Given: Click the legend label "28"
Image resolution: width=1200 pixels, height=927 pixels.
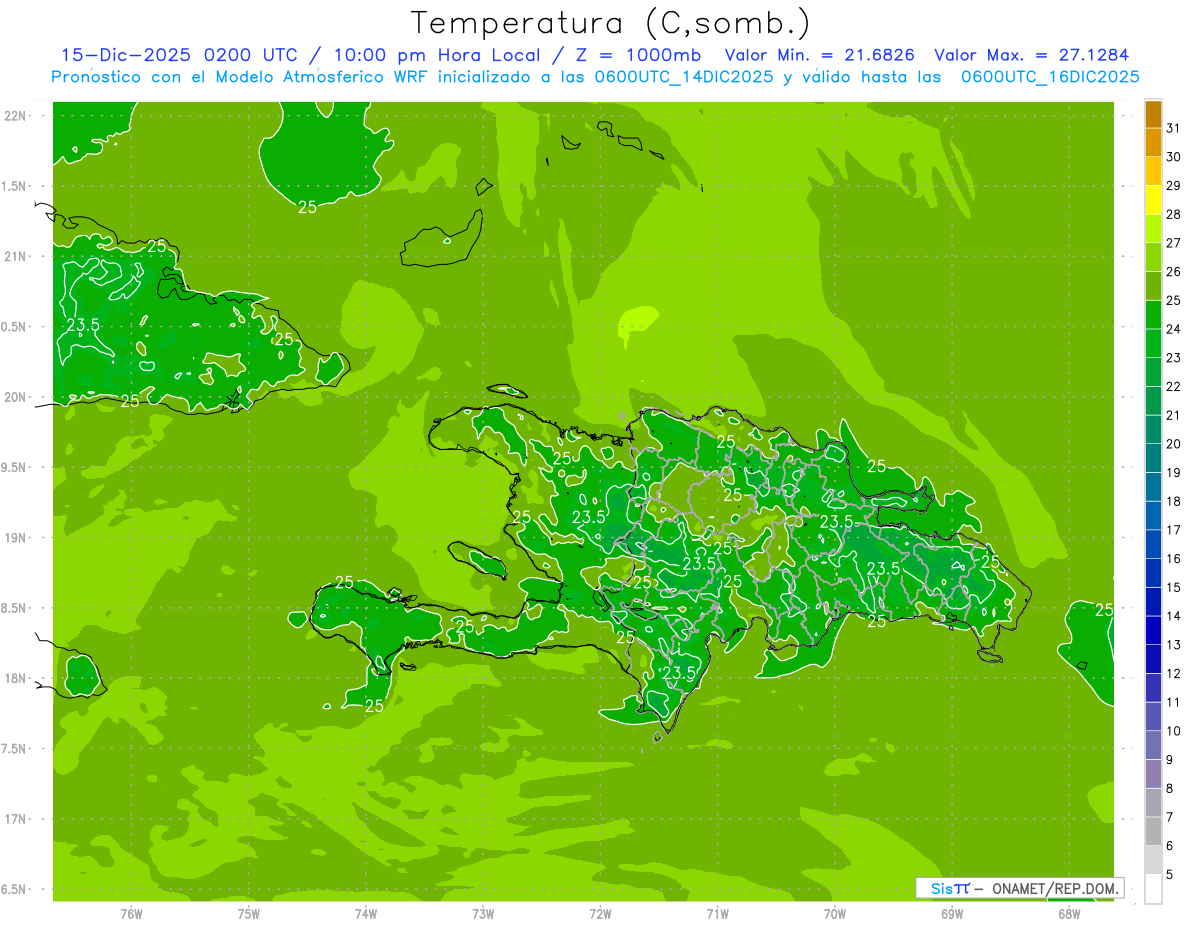Looking at the screenshot, I should 1173,214.
